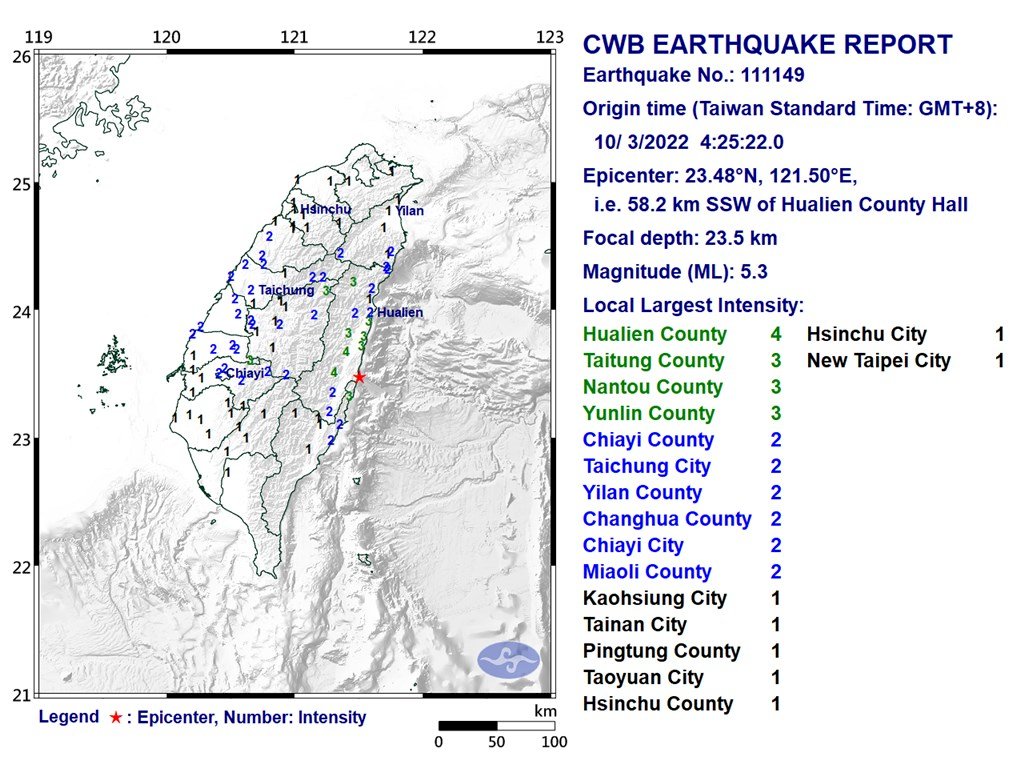This screenshot has height=768, width=1024.
Task: Select Taitung County in the intensity list
Action: 654,360
